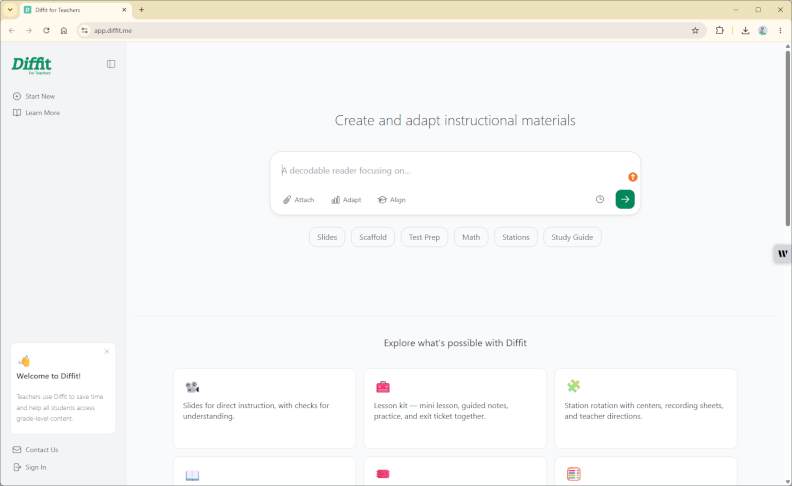Open Contact Us link
The image size is (792, 486).
35,450
